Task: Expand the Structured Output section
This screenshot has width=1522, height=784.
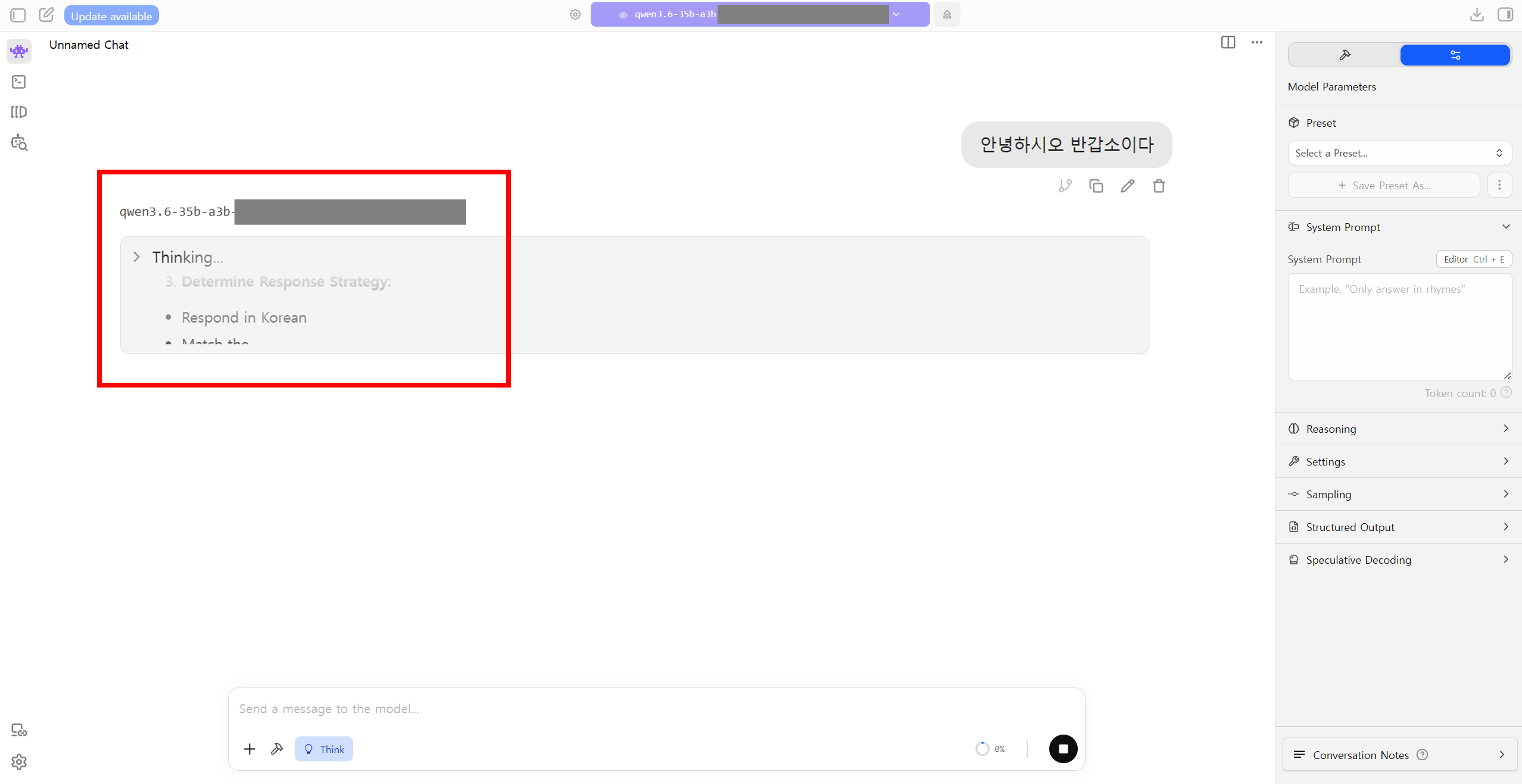Action: click(1399, 527)
